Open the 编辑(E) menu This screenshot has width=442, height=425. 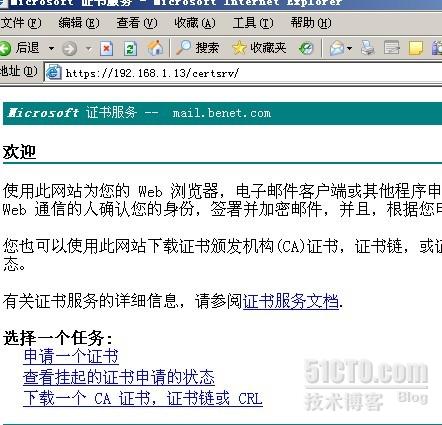coord(79,23)
